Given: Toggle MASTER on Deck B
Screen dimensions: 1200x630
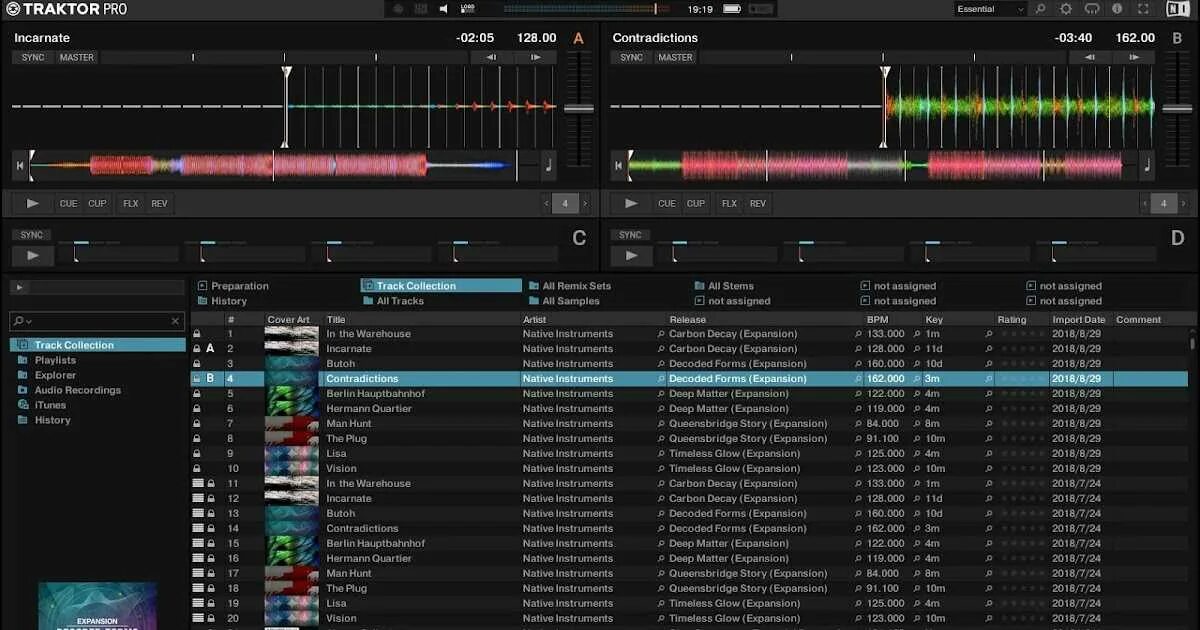Looking at the screenshot, I should pos(675,57).
